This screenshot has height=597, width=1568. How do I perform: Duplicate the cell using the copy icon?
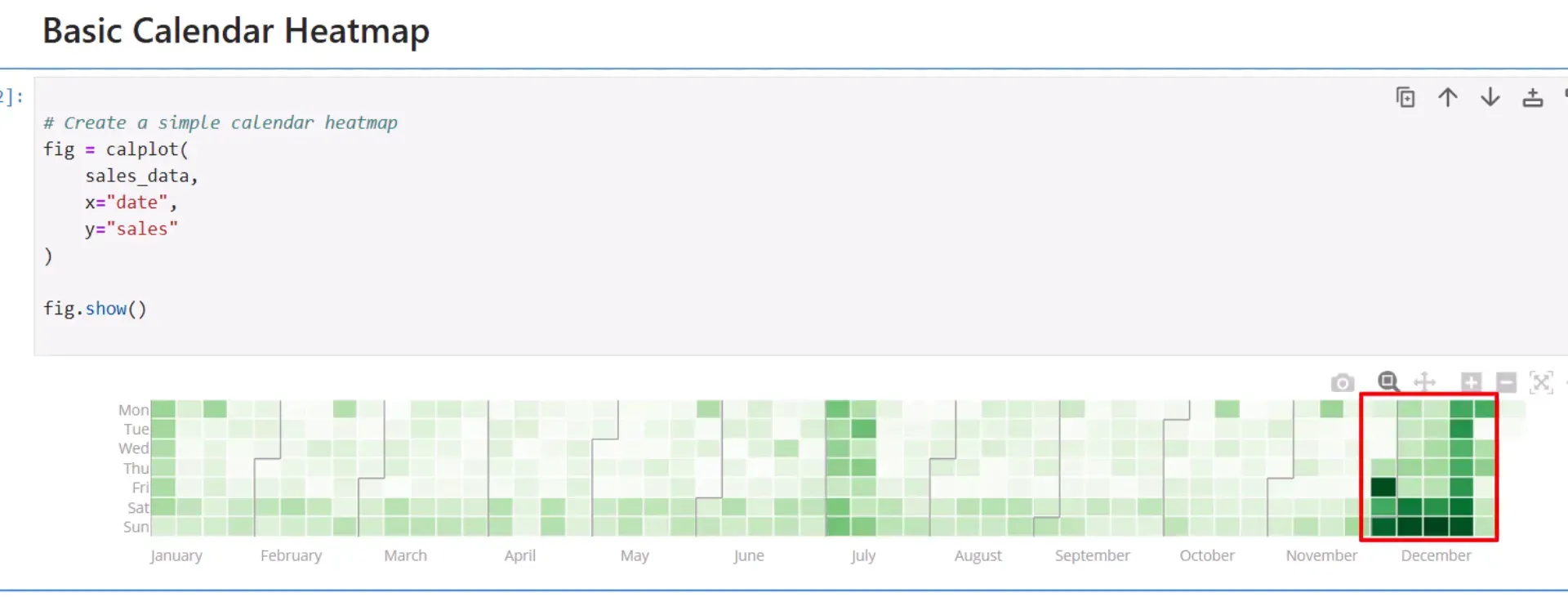tap(1405, 98)
